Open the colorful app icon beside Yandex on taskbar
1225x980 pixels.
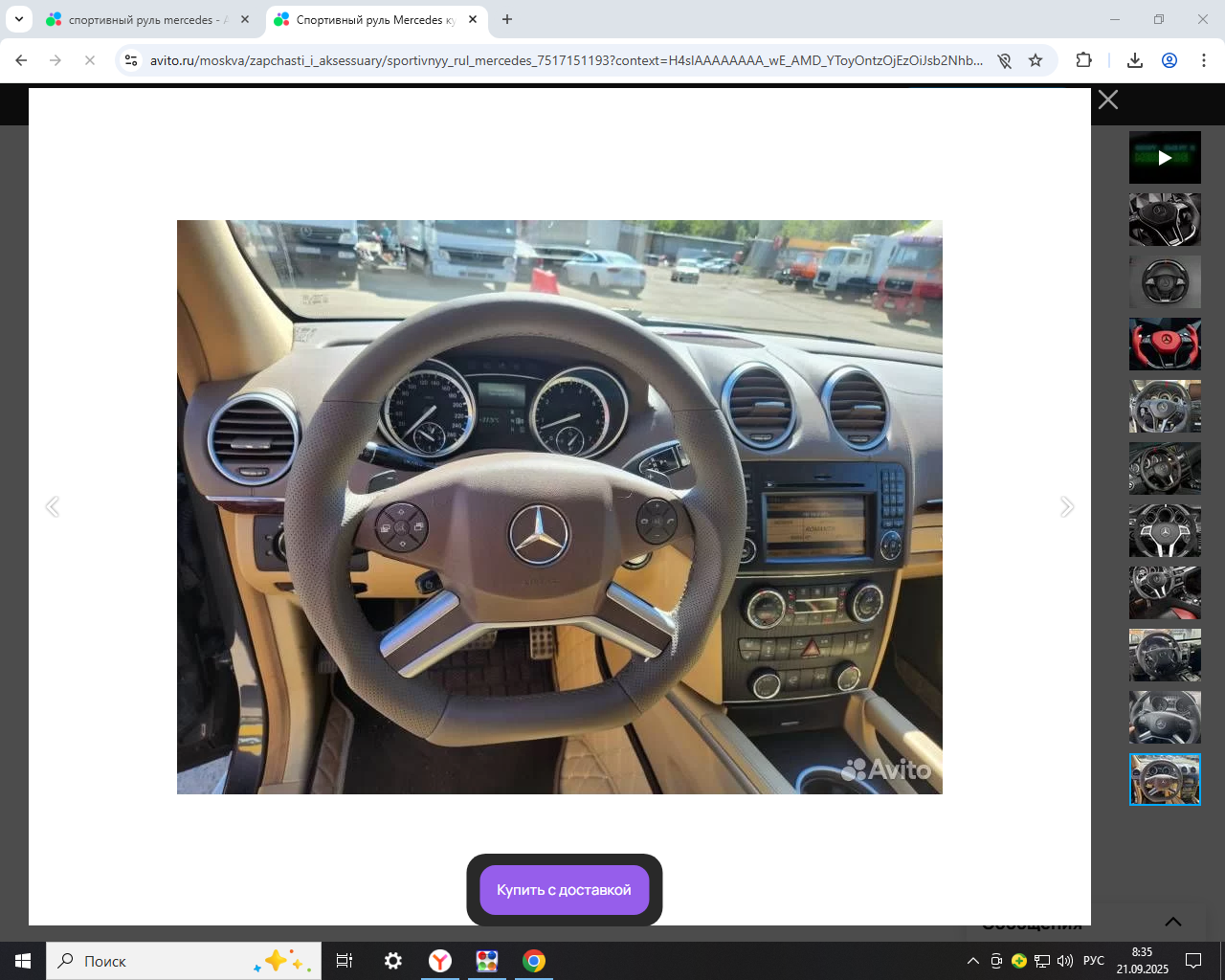coord(487,961)
